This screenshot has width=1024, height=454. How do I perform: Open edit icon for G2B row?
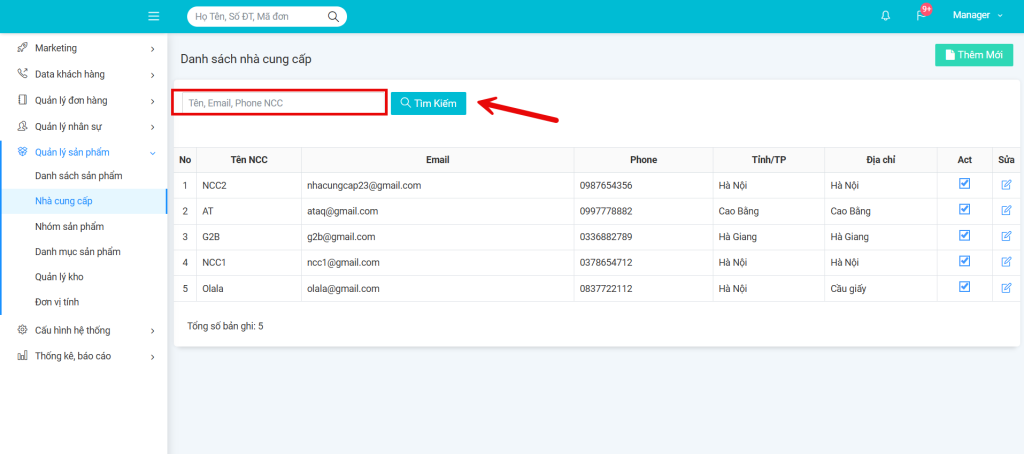[1006, 236]
